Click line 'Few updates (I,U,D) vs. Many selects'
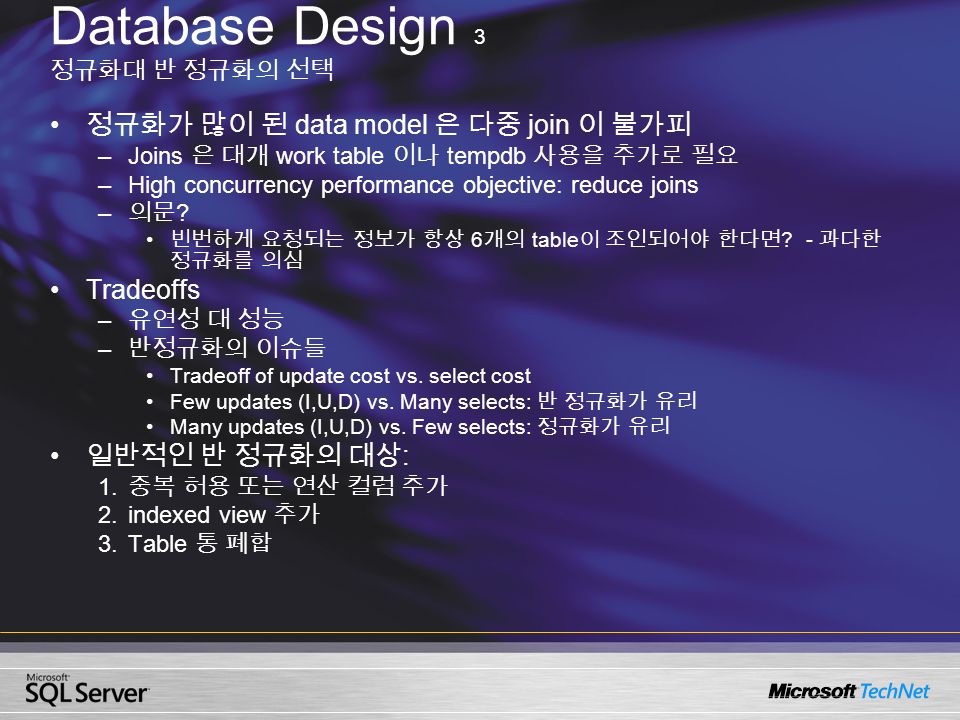The image size is (960, 720). click(x=433, y=401)
